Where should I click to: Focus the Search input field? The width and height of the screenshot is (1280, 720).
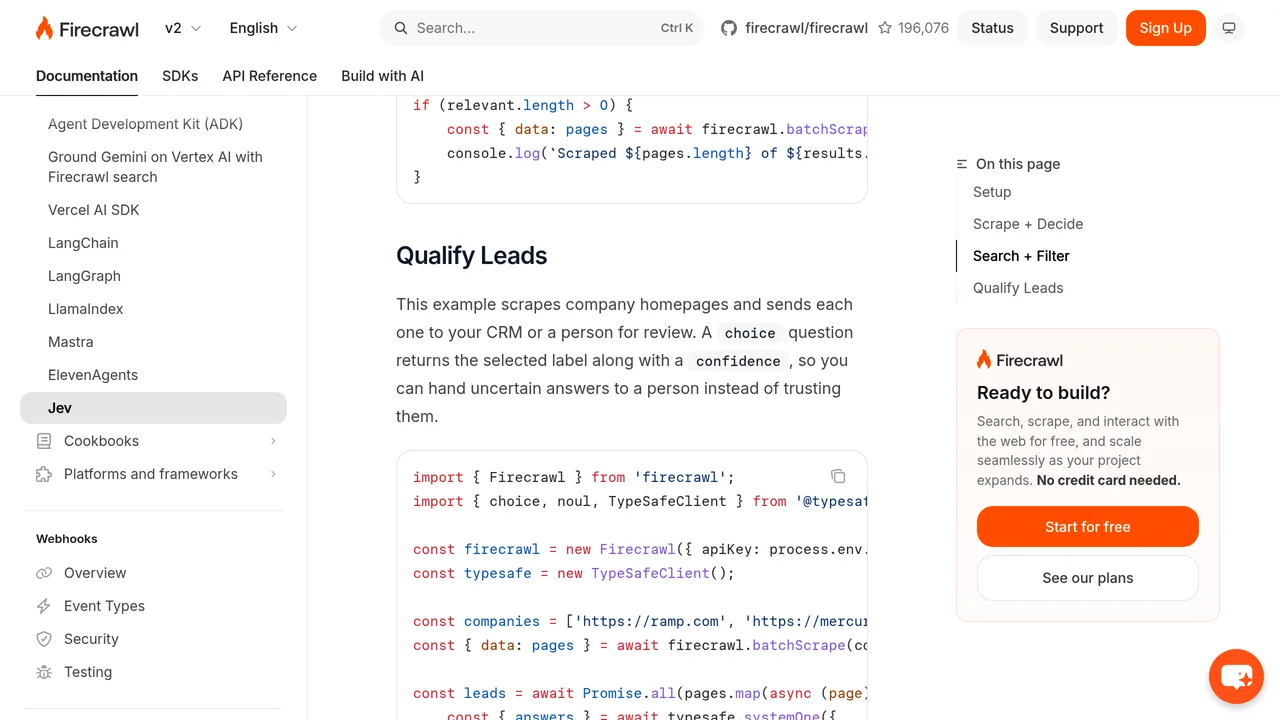[542, 28]
